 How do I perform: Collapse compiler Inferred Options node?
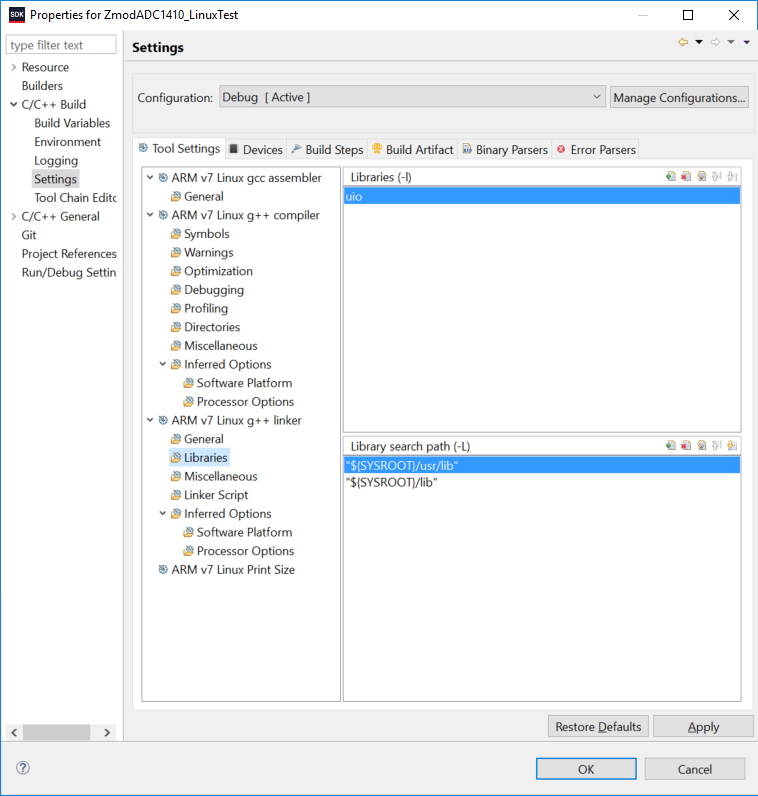(163, 364)
